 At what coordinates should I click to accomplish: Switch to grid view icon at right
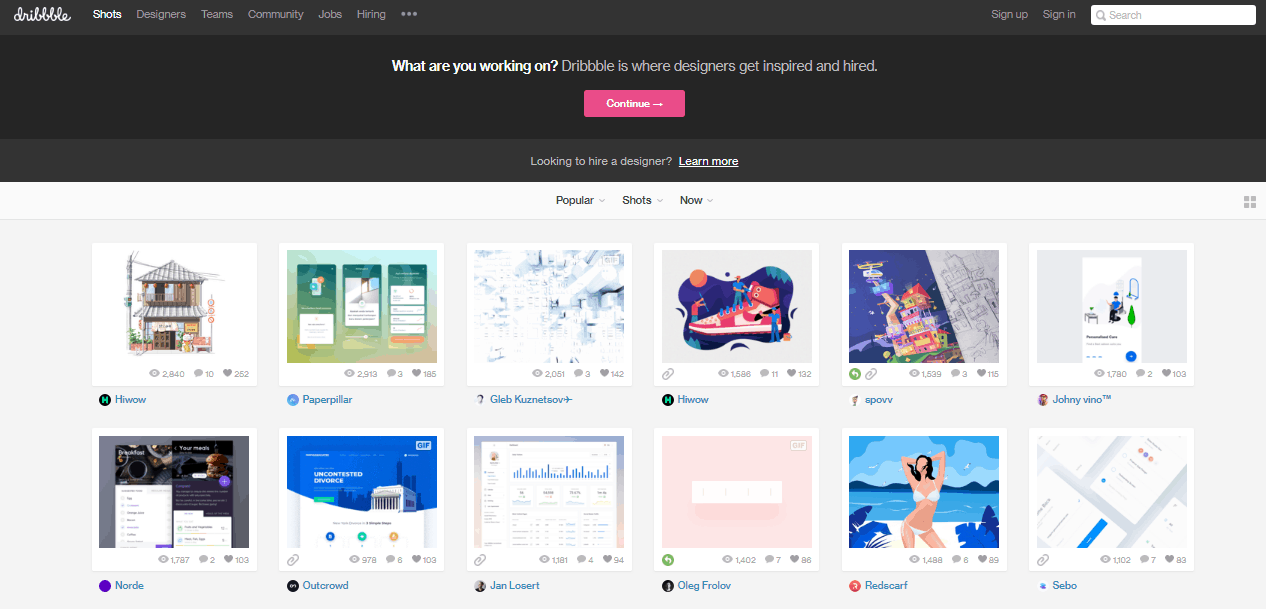pos(1249,201)
